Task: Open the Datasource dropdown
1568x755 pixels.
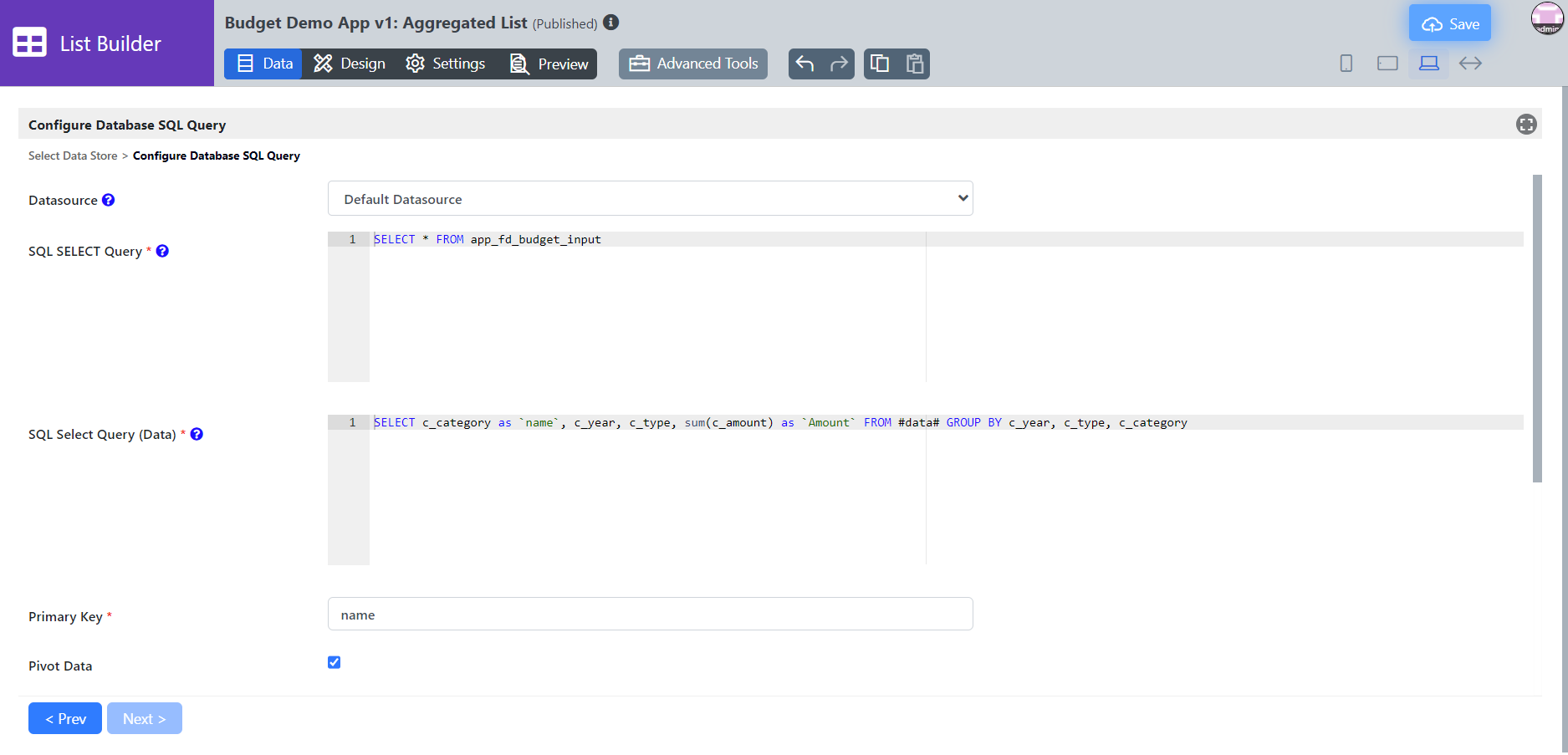Action: point(650,199)
